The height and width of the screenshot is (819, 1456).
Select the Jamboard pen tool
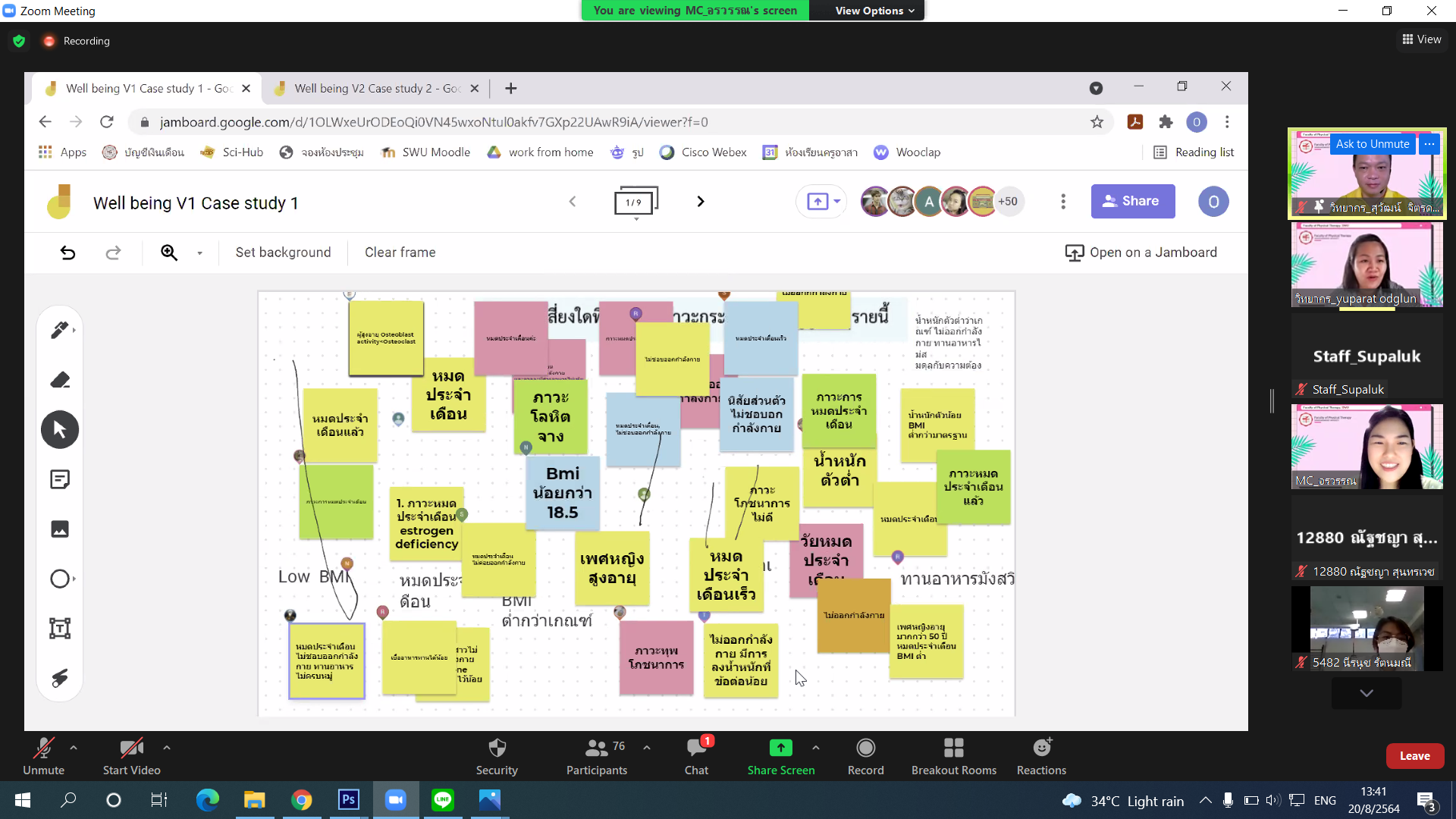coord(58,330)
